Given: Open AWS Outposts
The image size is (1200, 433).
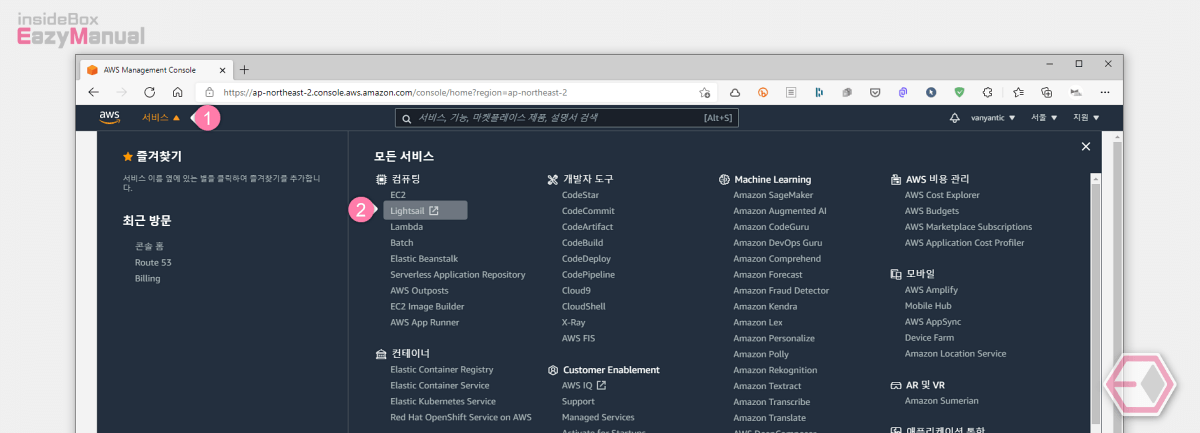Looking at the screenshot, I should click(x=419, y=290).
